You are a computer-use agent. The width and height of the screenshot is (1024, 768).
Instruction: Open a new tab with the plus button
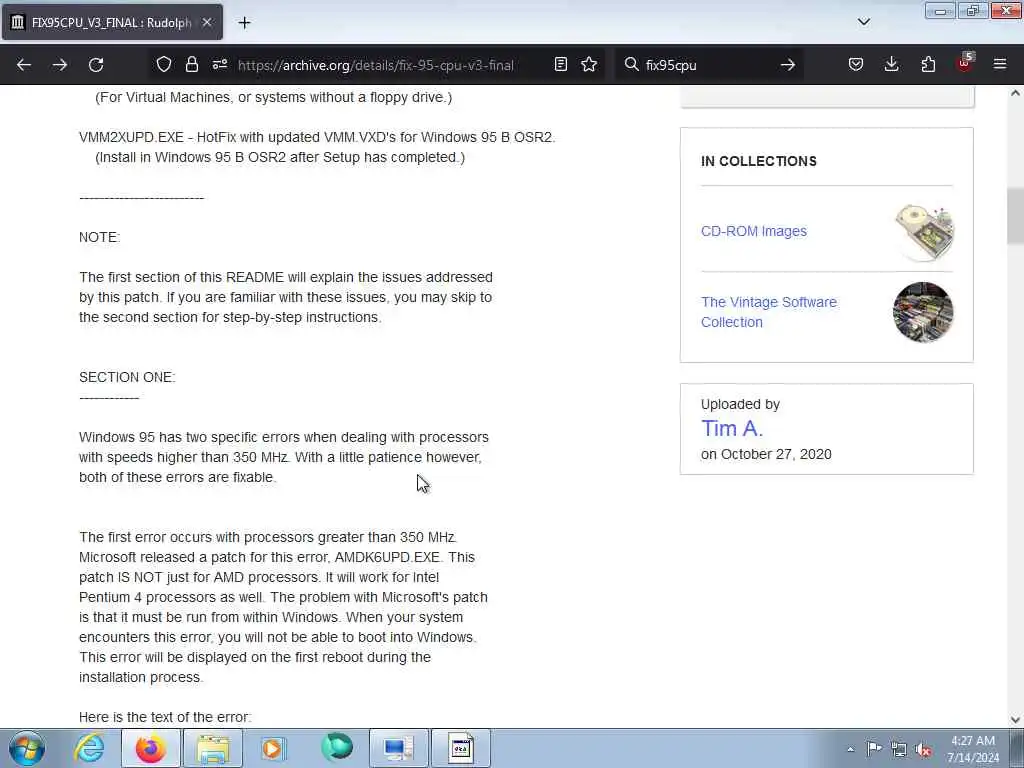click(244, 23)
